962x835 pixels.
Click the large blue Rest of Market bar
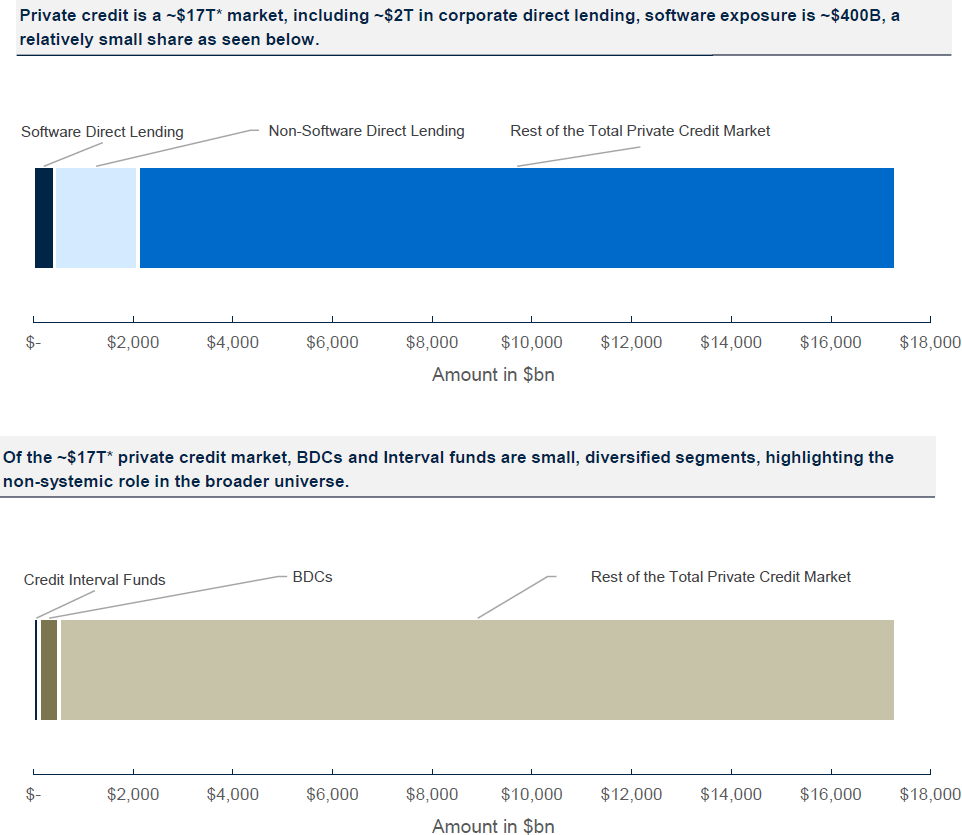[x=516, y=218]
